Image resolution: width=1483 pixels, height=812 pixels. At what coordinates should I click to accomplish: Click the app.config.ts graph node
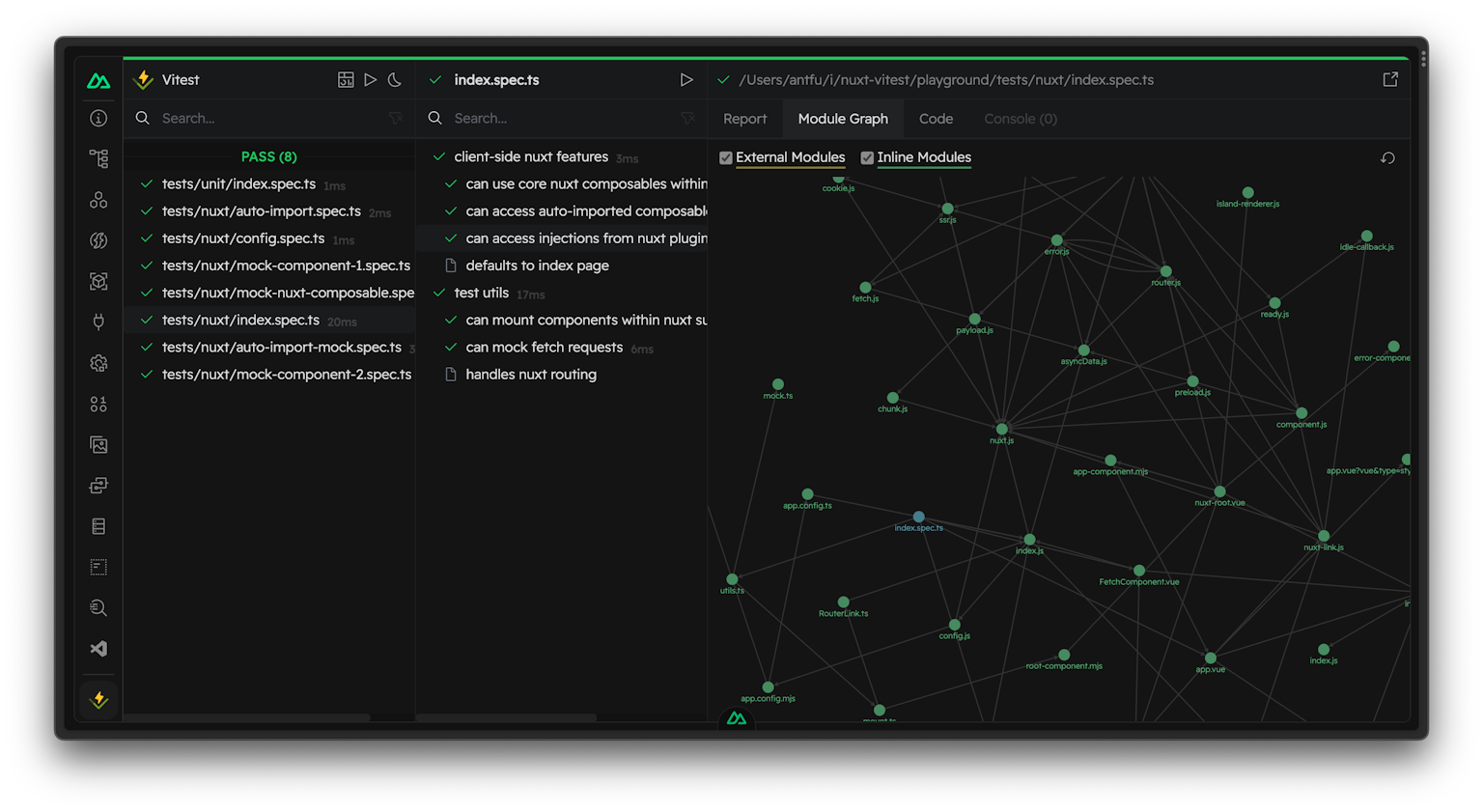(807, 494)
